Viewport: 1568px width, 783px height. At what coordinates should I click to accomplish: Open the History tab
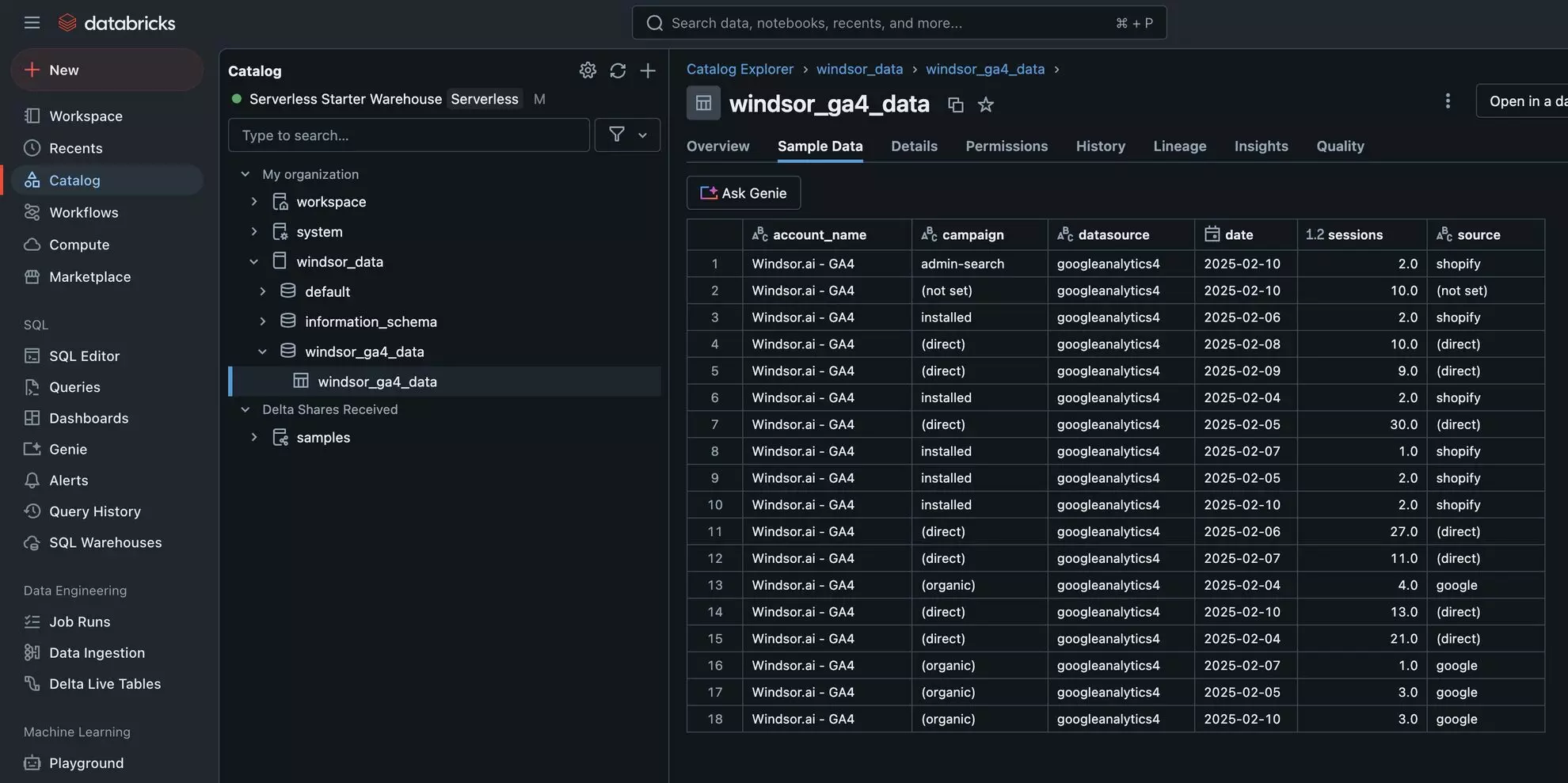[x=1100, y=146]
